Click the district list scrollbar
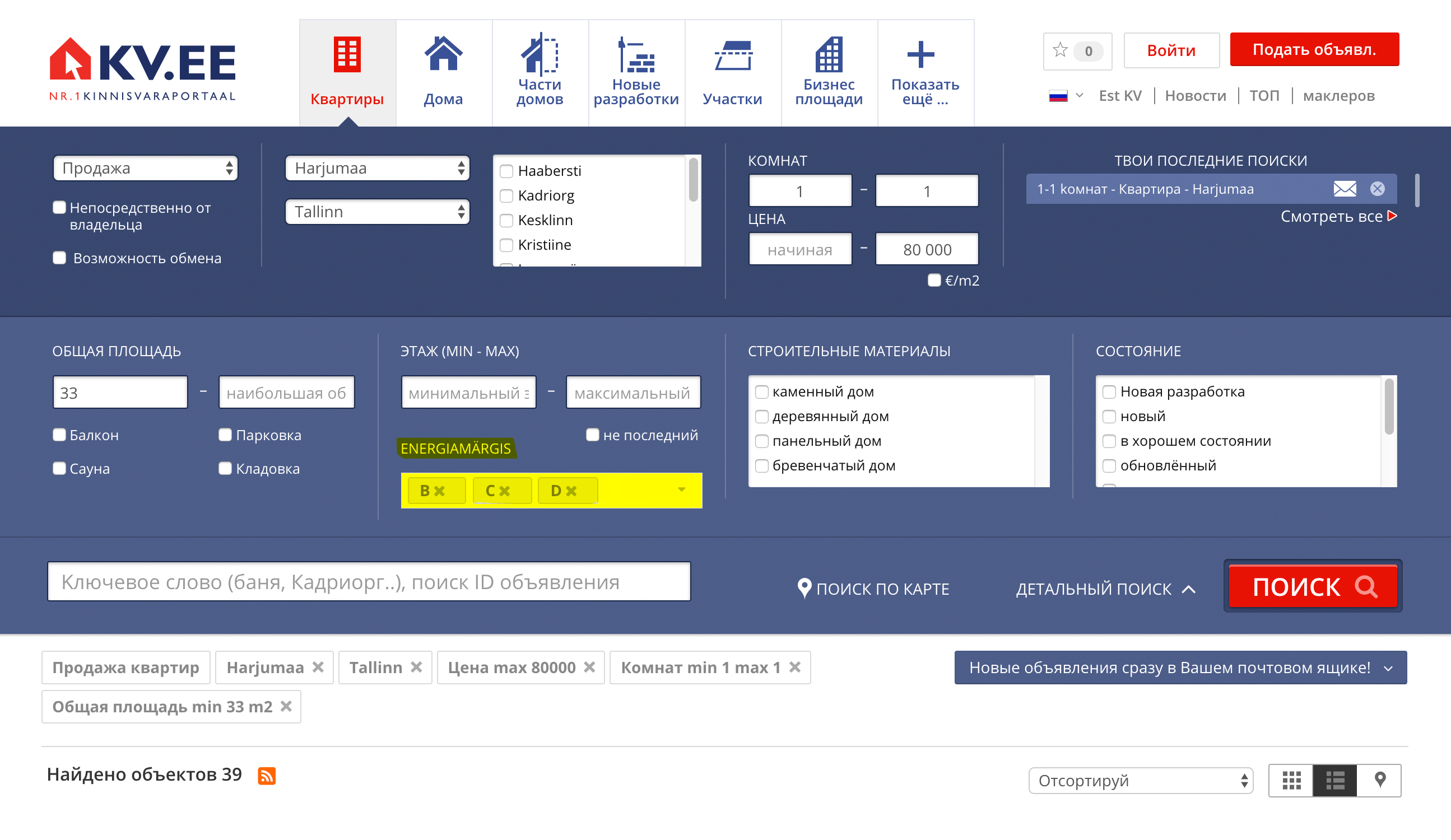The width and height of the screenshot is (1451, 840). (x=693, y=180)
